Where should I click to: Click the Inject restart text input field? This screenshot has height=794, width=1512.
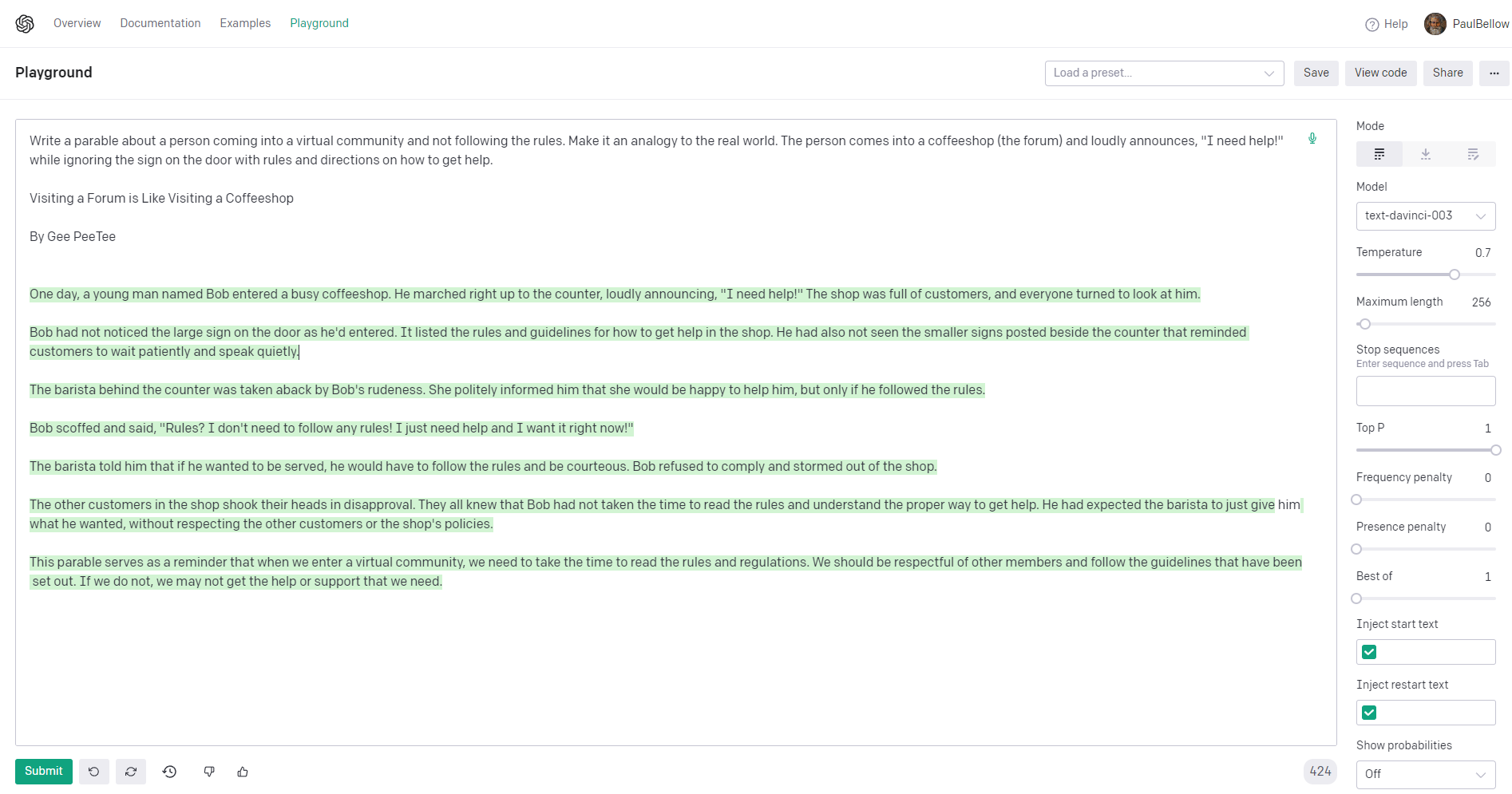1425,713
